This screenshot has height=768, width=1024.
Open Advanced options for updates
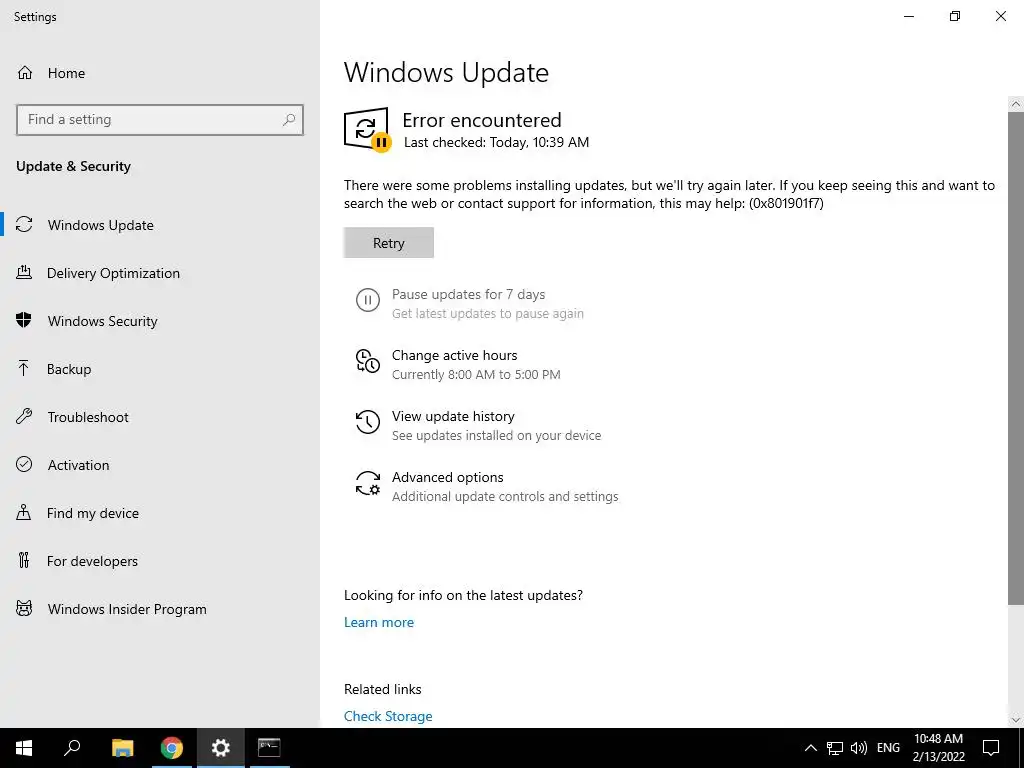[x=447, y=477]
